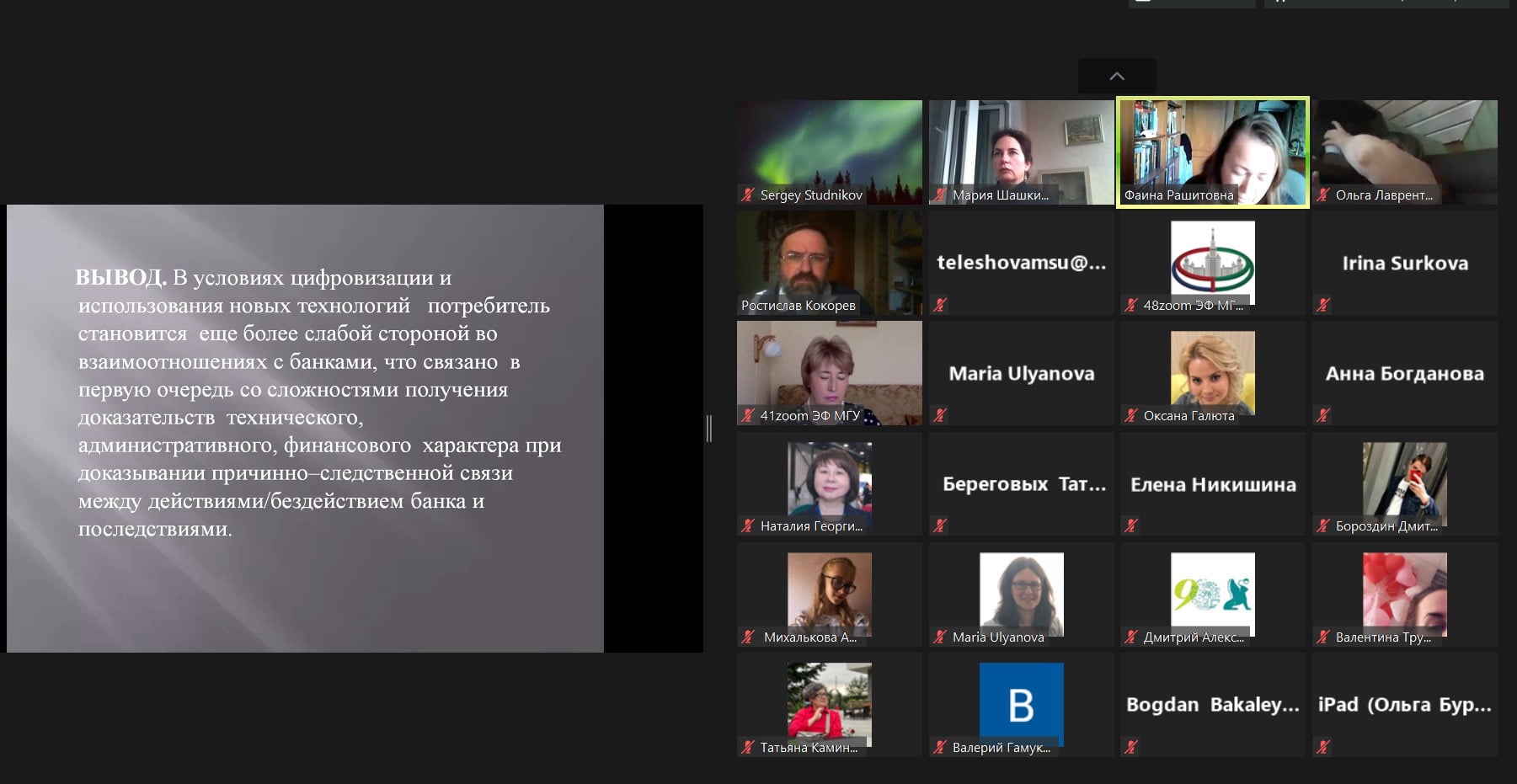Click the muted mic icon beside Валентина Тру…

(1322, 637)
